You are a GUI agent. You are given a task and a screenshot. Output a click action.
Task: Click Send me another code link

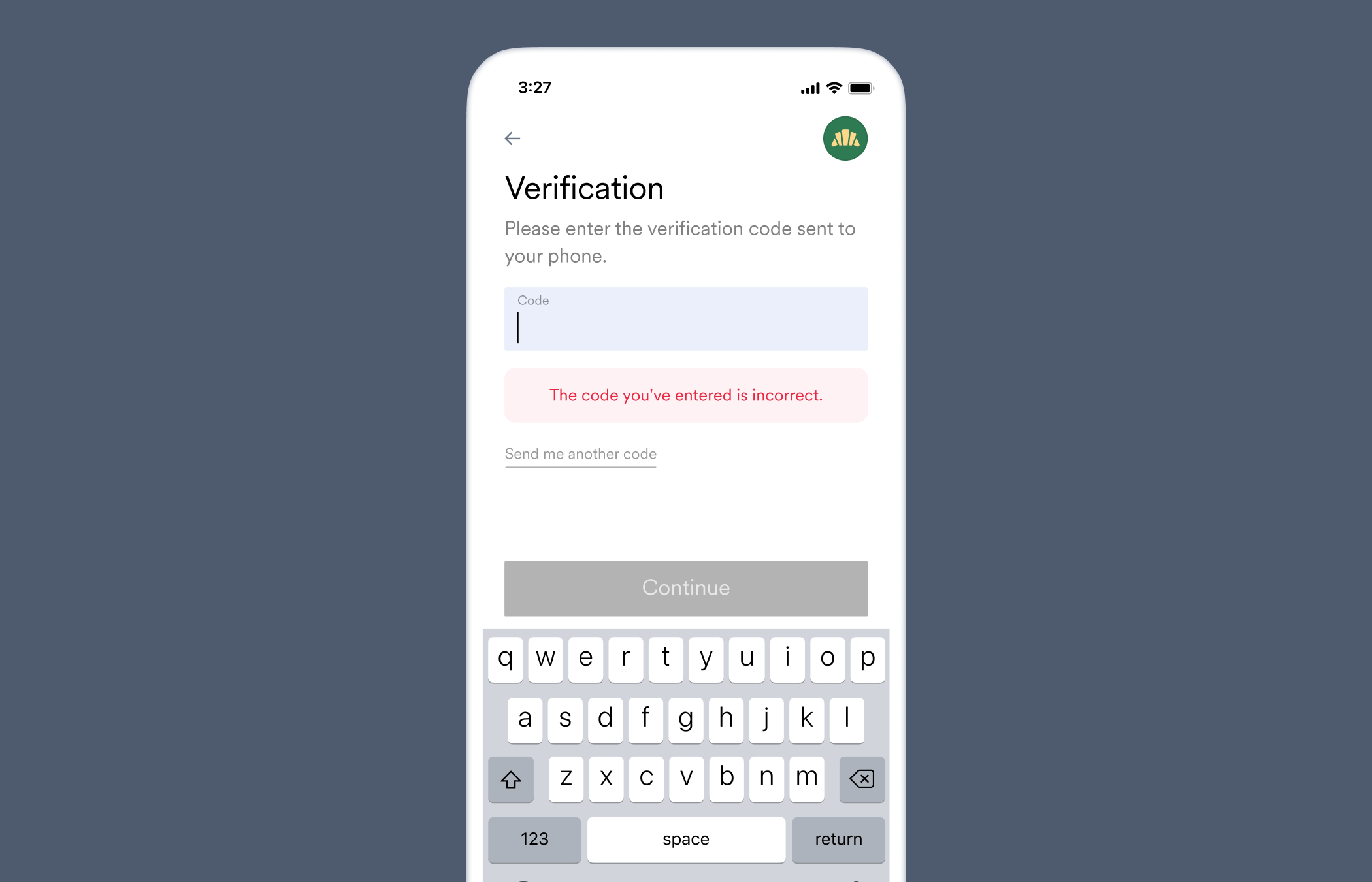[x=580, y=453]
